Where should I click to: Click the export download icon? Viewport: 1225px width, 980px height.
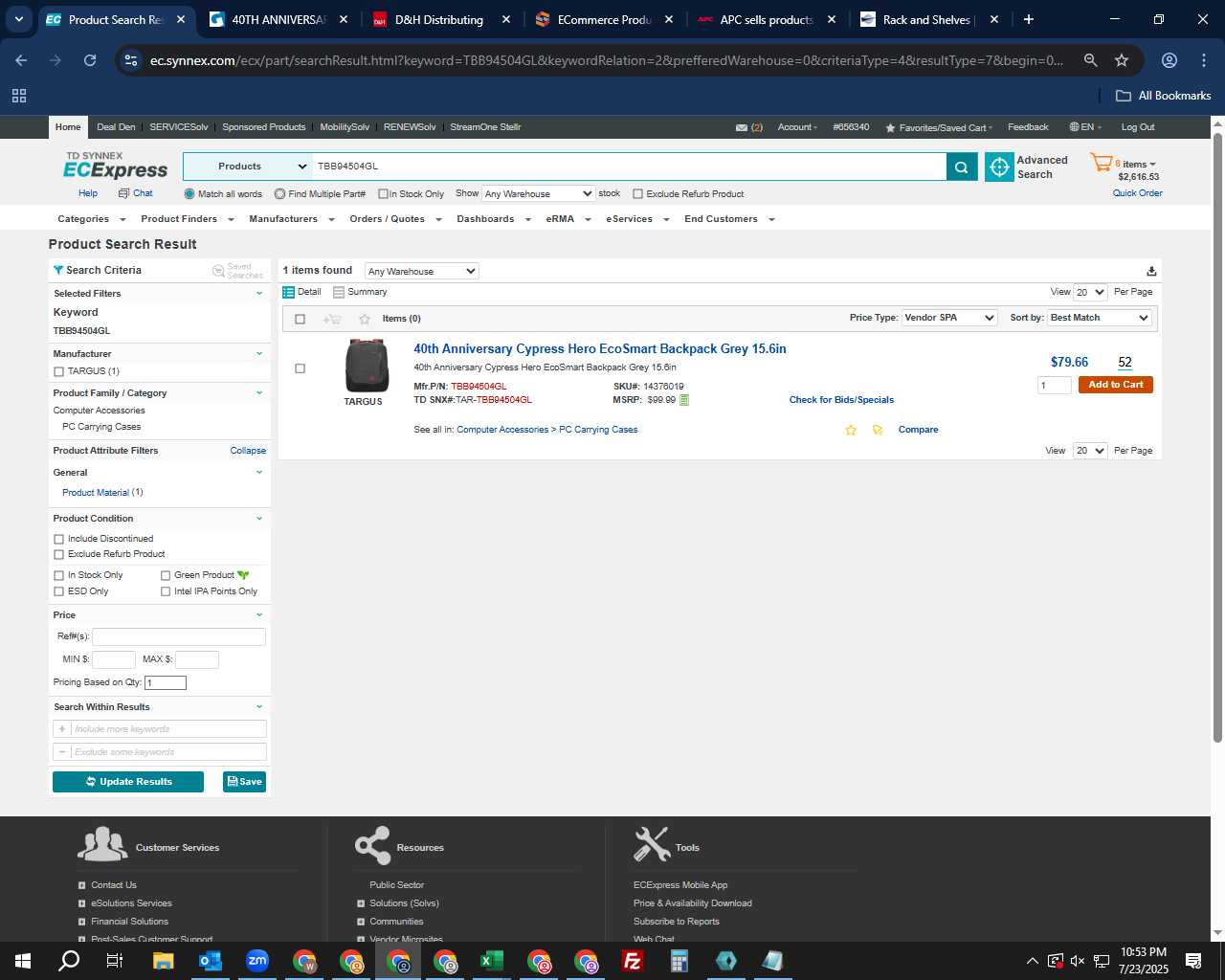tap(1151, 271)
